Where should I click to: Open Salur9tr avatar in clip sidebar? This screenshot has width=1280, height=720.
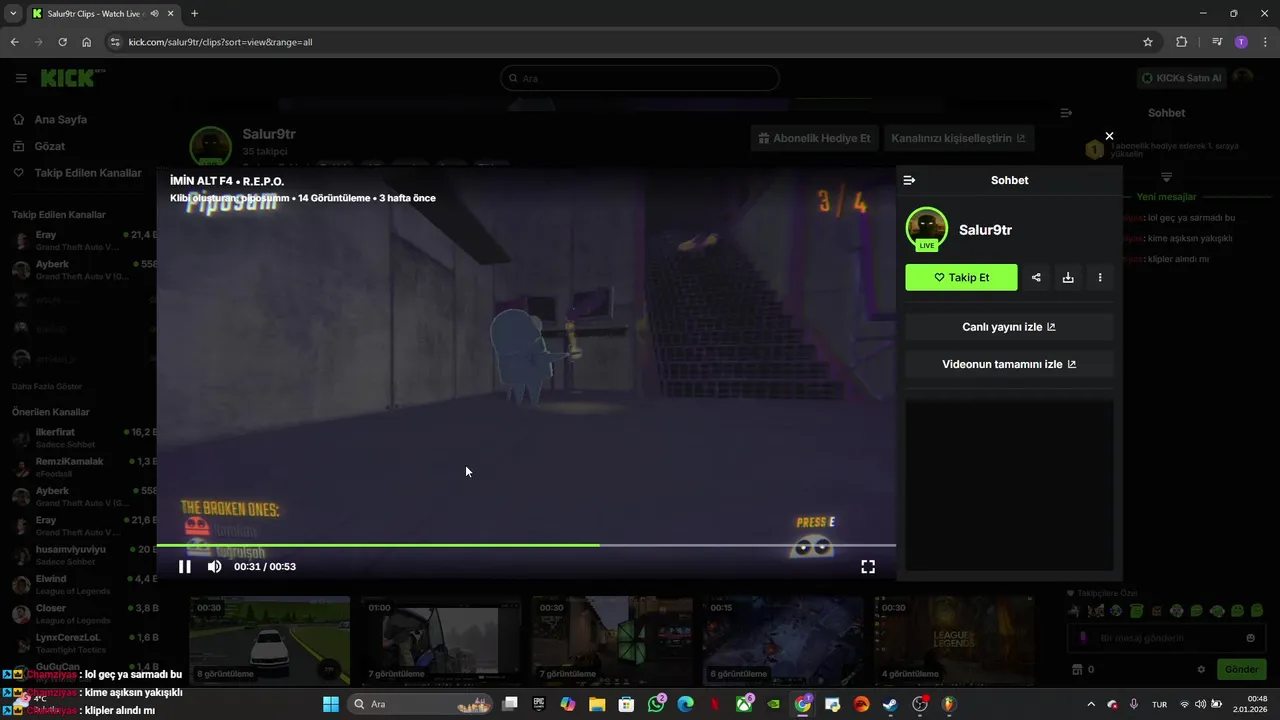(926, 228)
